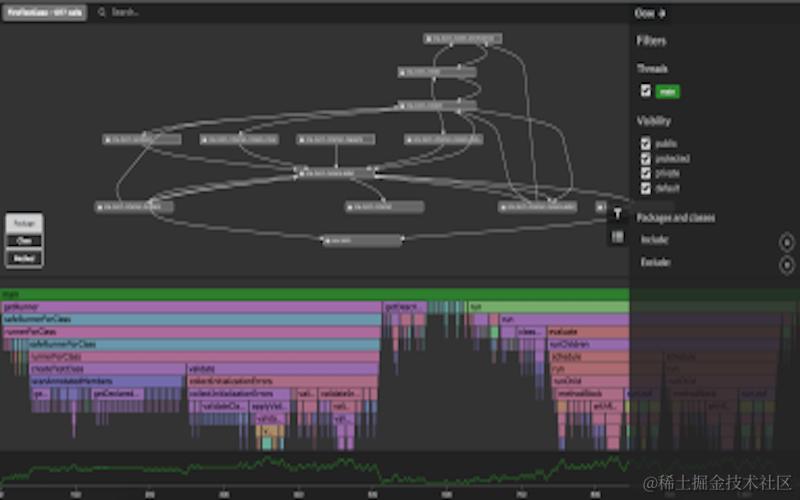Viewport: 800px width, 500px height.
Task: Select the getRunner frame in the flame chart
Action: point(191,307)
